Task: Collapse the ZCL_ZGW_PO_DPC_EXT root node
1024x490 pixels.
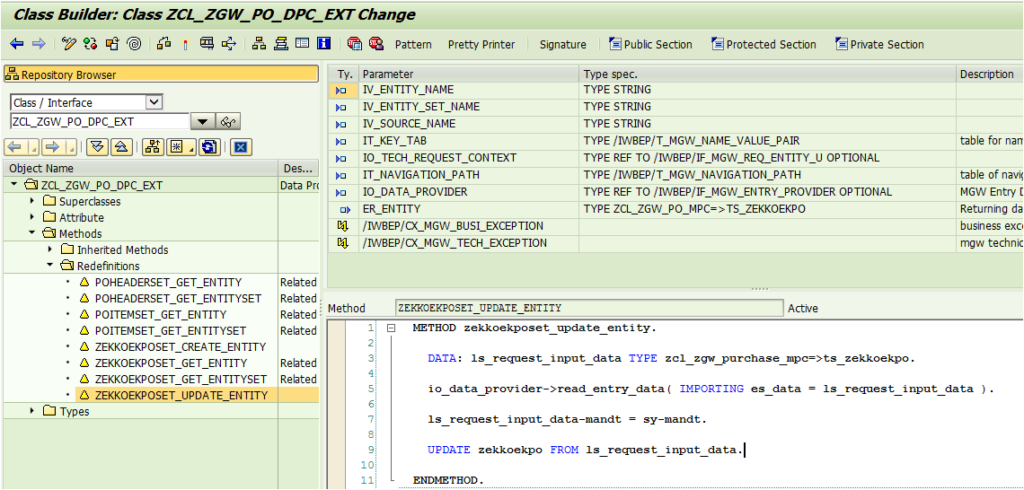Action: pyautogui.click(x=14, y=185)
